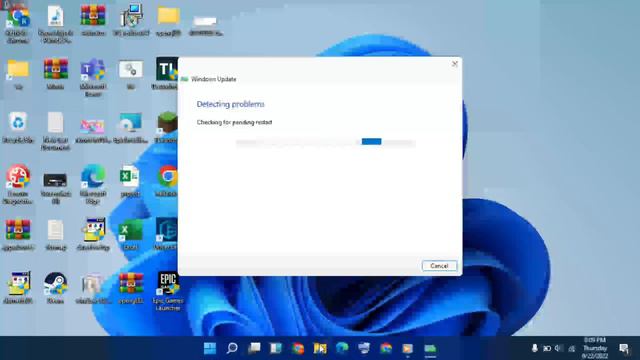Viewport: 640px width, 360px height.
Task: Select the dark blue cube app shortcut
Action: (167, 233)
